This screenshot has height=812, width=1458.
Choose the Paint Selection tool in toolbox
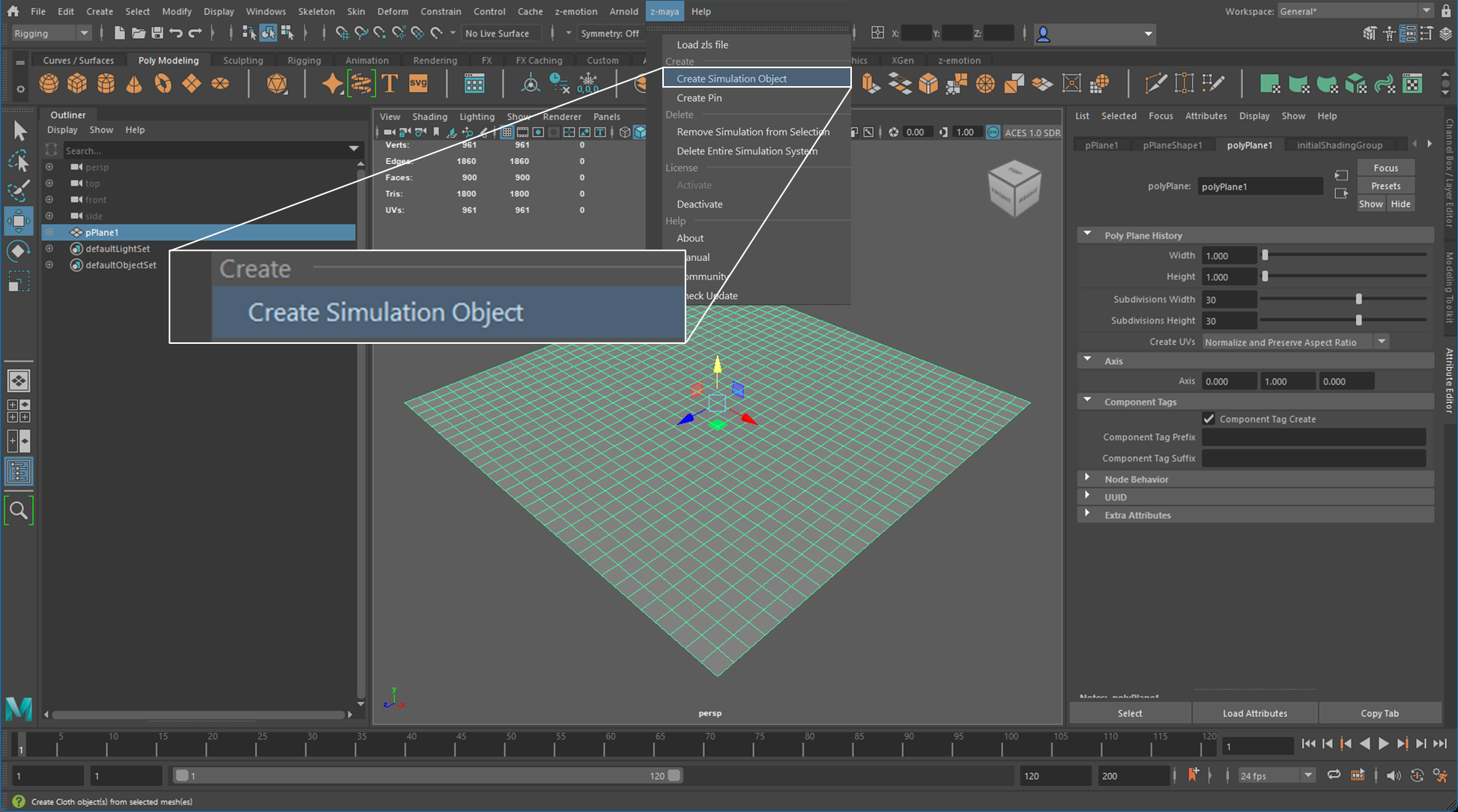pos(19,190)
